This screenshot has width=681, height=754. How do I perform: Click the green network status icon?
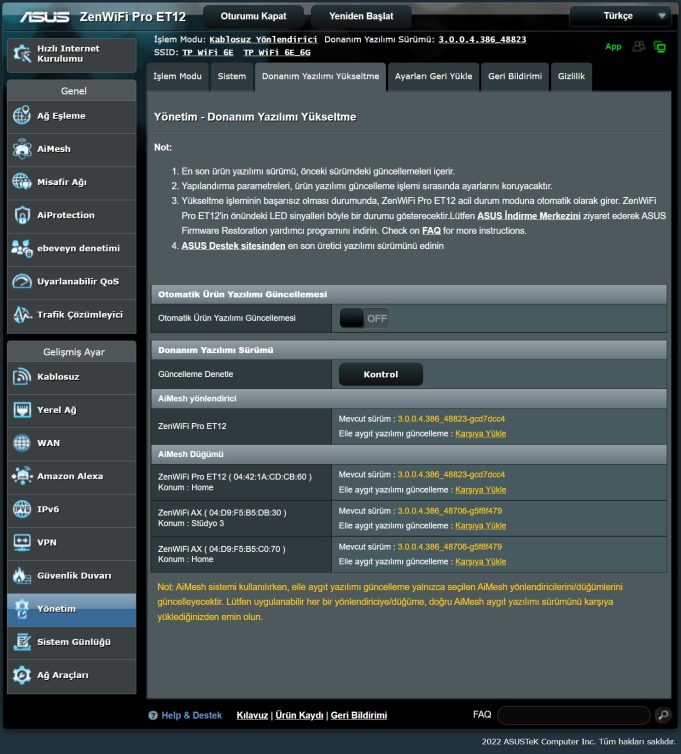pyautogui.click(x=660, y=47)
